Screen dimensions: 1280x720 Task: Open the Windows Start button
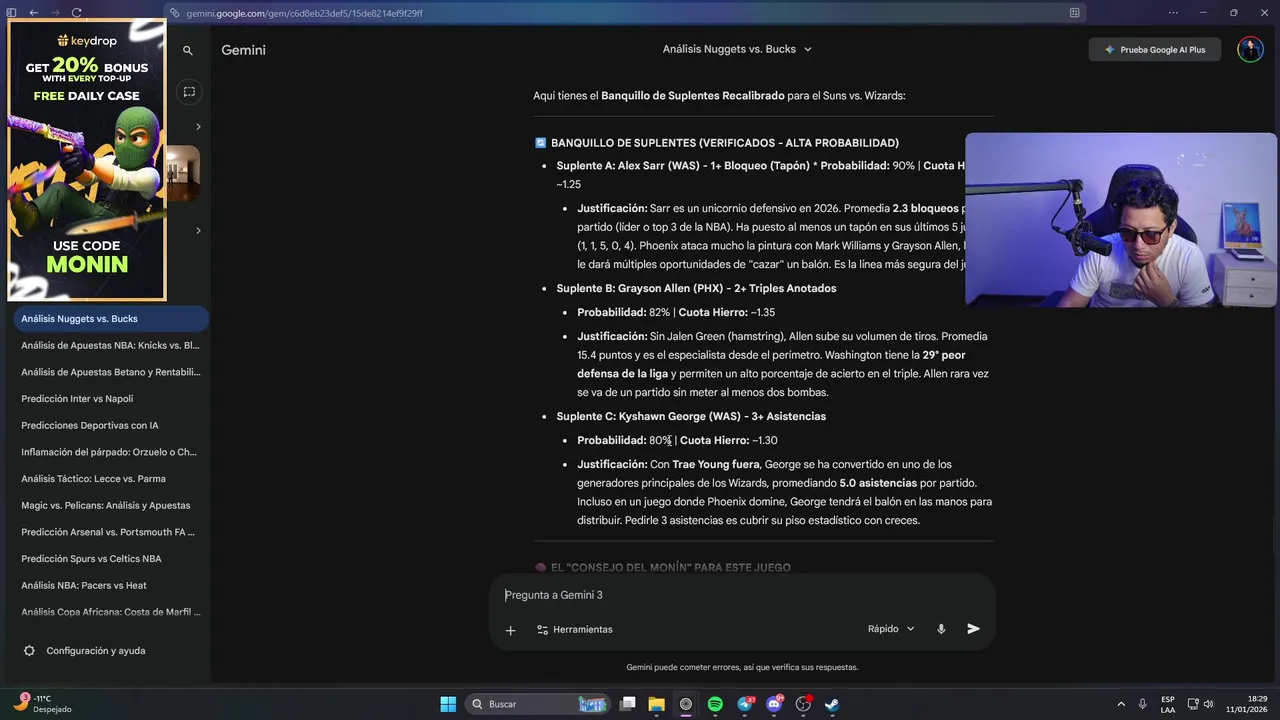[448, 704]
